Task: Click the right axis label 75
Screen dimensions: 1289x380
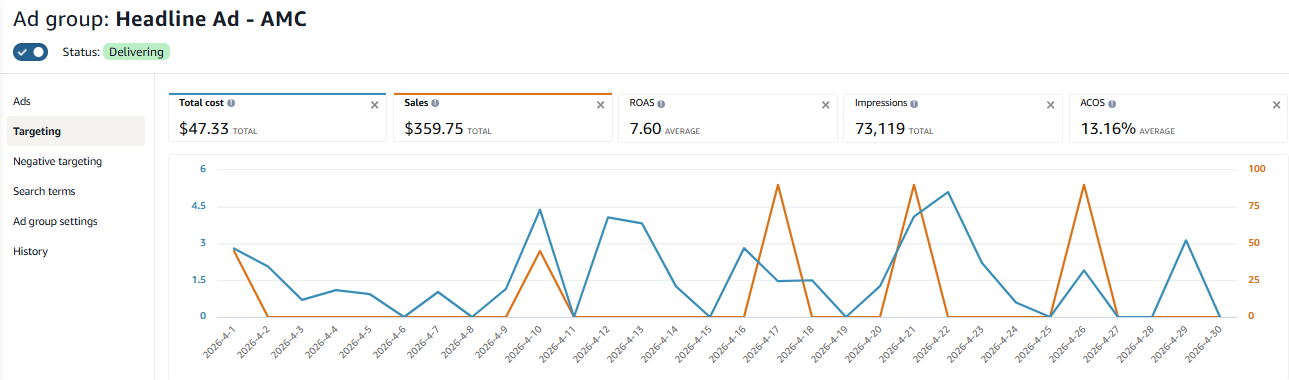Action: click(x=1254, y=206)
